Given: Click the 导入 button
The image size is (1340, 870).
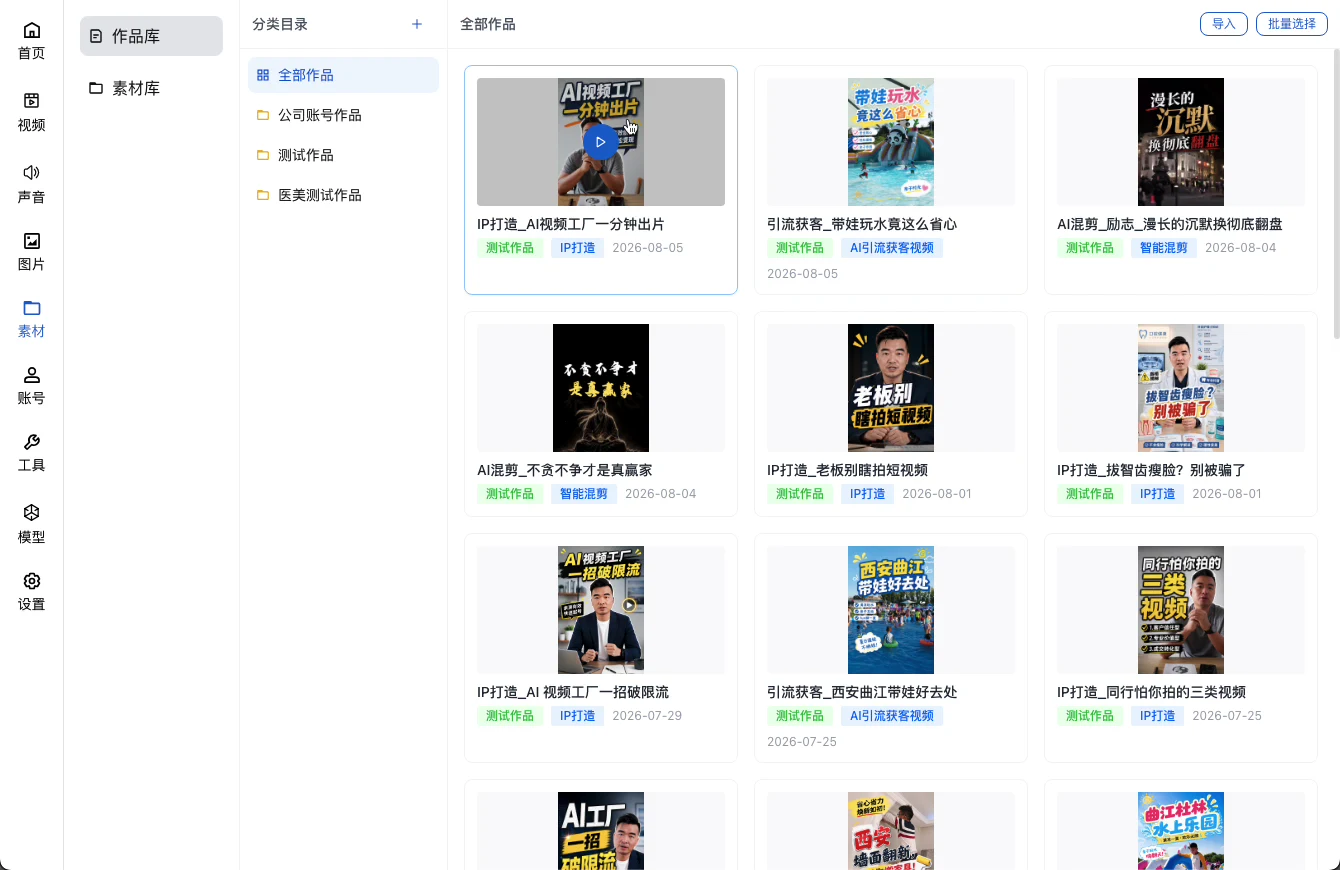Looking at the screenshot, I should coord(1224,24).
